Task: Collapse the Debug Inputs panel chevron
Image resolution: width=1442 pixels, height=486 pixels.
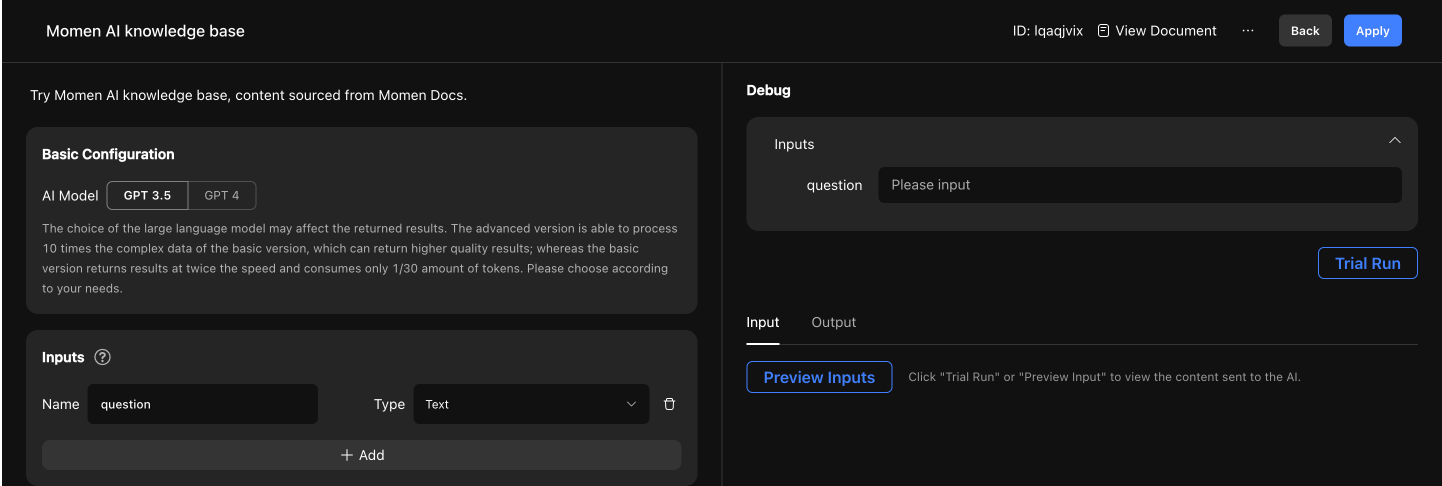Action: point(1395,141)
